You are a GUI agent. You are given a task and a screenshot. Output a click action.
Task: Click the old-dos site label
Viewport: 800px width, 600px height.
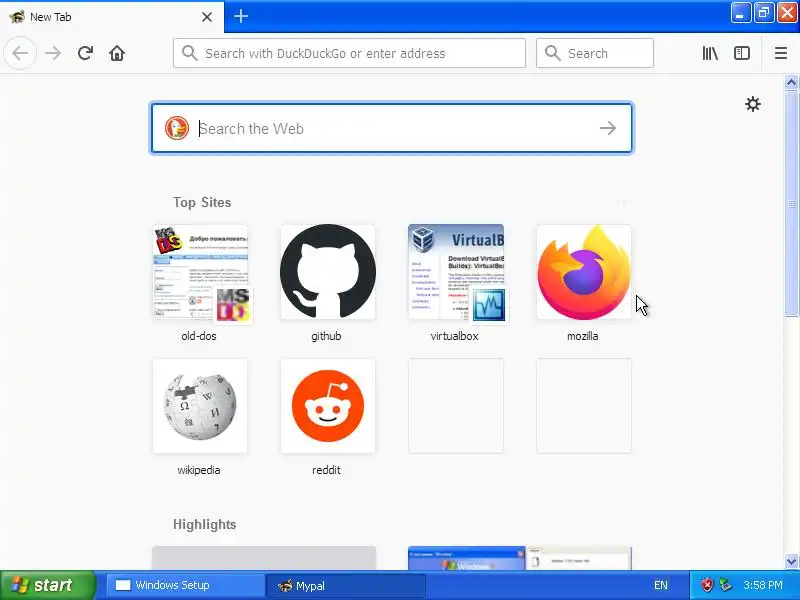pyautogui.click(x=199, y=336)
